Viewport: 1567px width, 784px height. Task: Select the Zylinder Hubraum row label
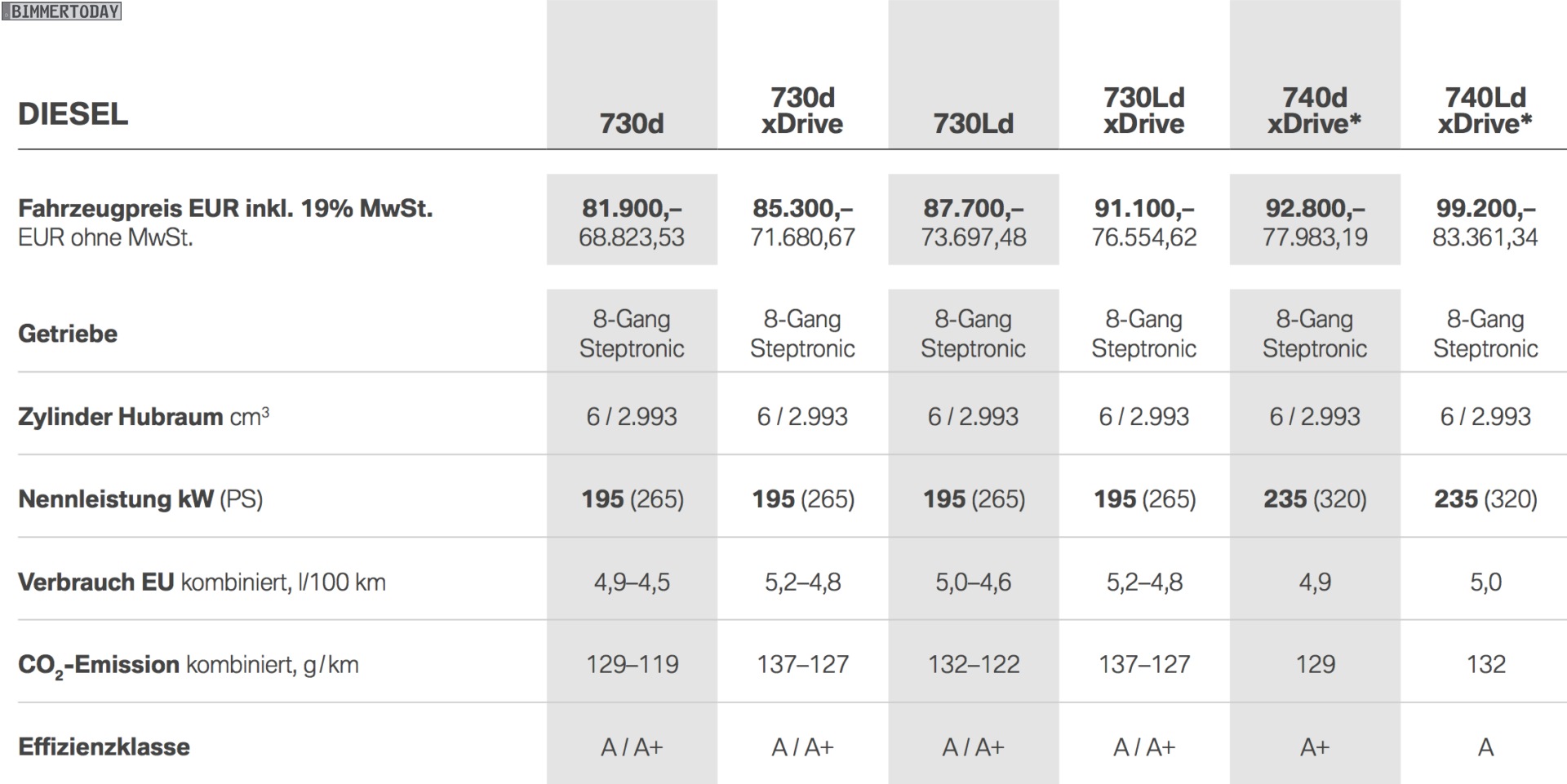pyautogui.click(x=144, y=417)
